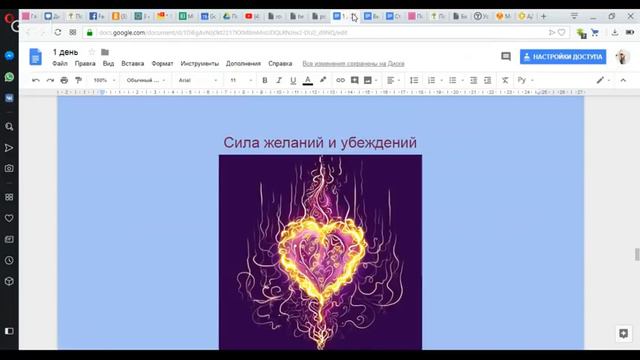Open the highlight color marker tool
Screen dimensions: 640x360
coord(323,80)
